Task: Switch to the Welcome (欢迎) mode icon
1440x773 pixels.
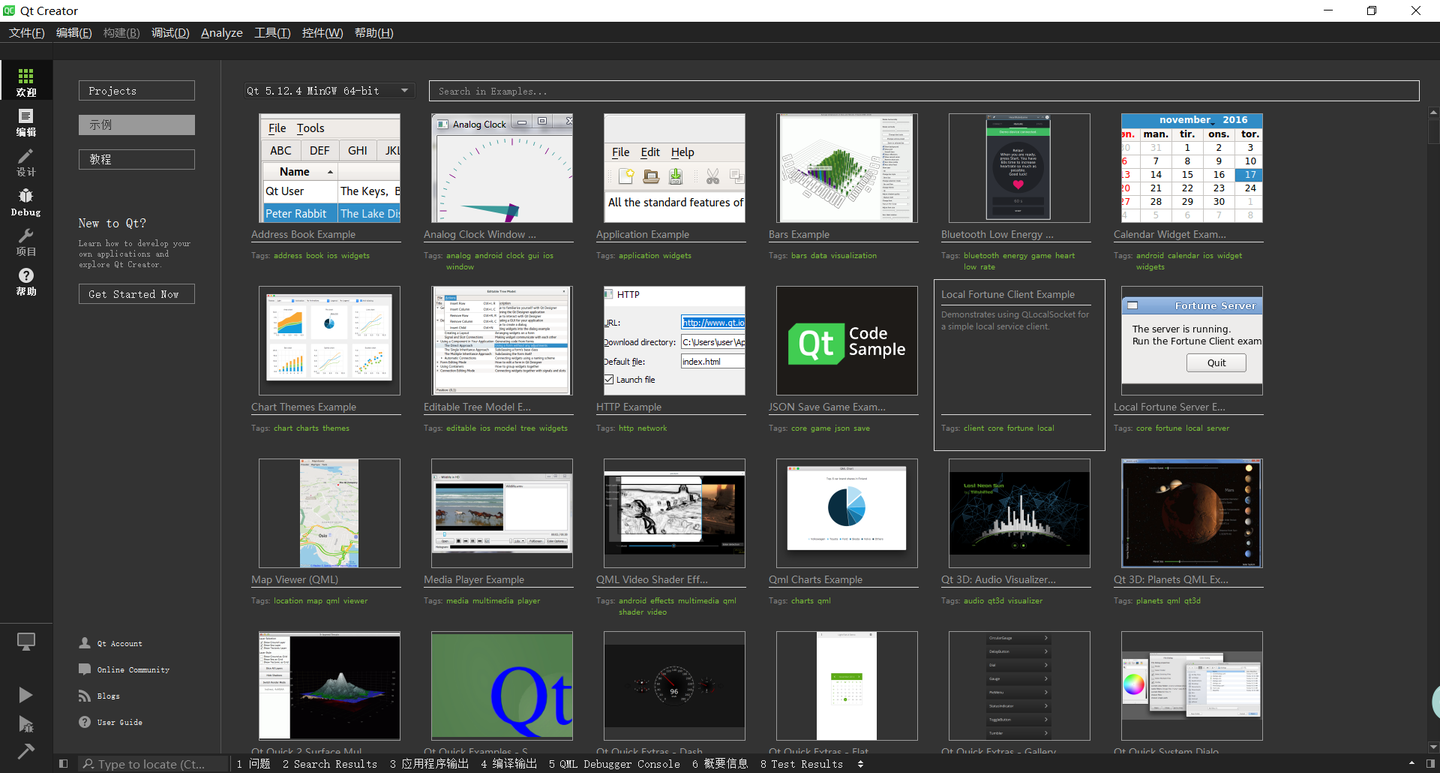Action: pyautogui.click(x=26, y=82)
